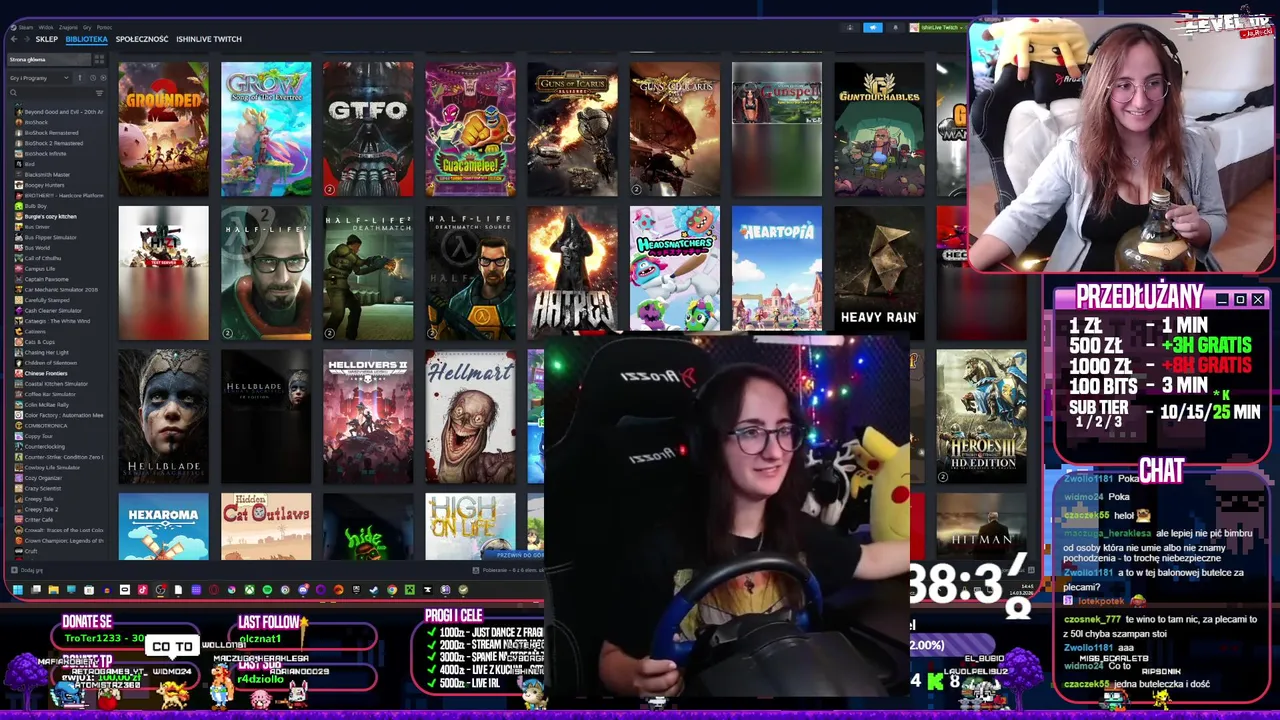Open Opera browser from the taskbar
The height and width of the screenshot is (720, 1280).
[x=214, y=590]
